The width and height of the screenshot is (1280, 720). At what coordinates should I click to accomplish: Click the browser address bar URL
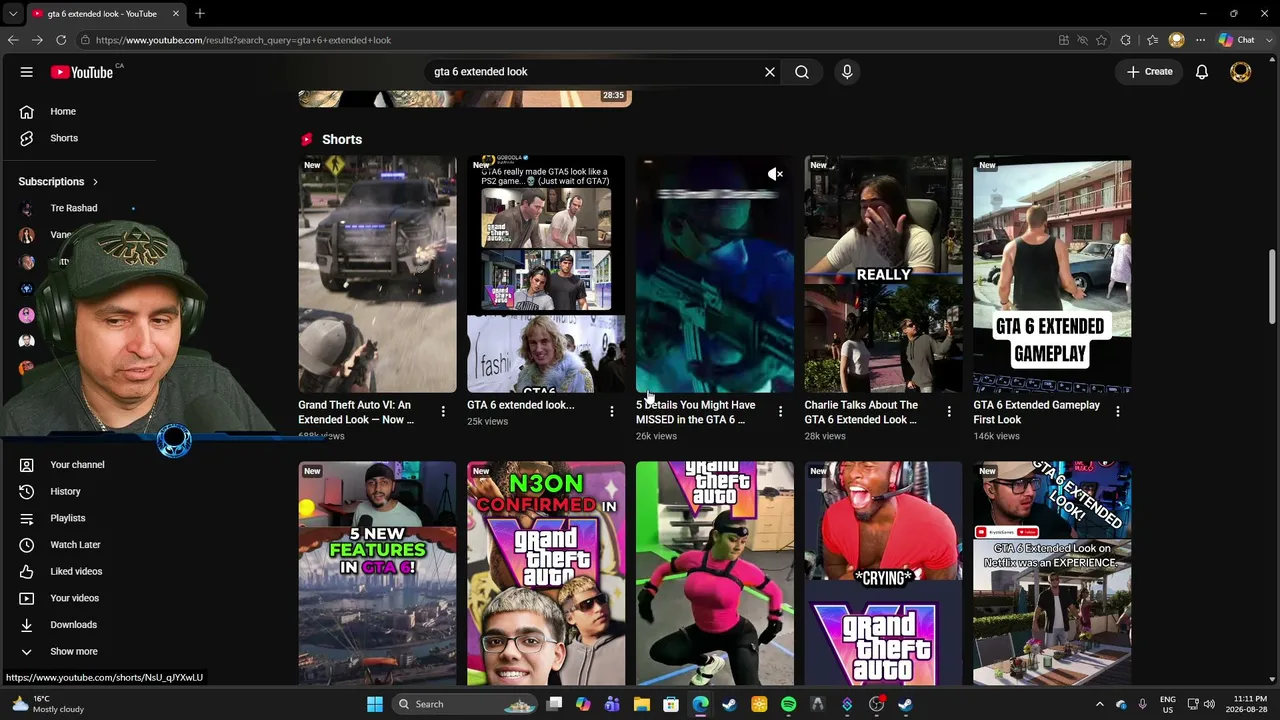click(x=243, y=40)
